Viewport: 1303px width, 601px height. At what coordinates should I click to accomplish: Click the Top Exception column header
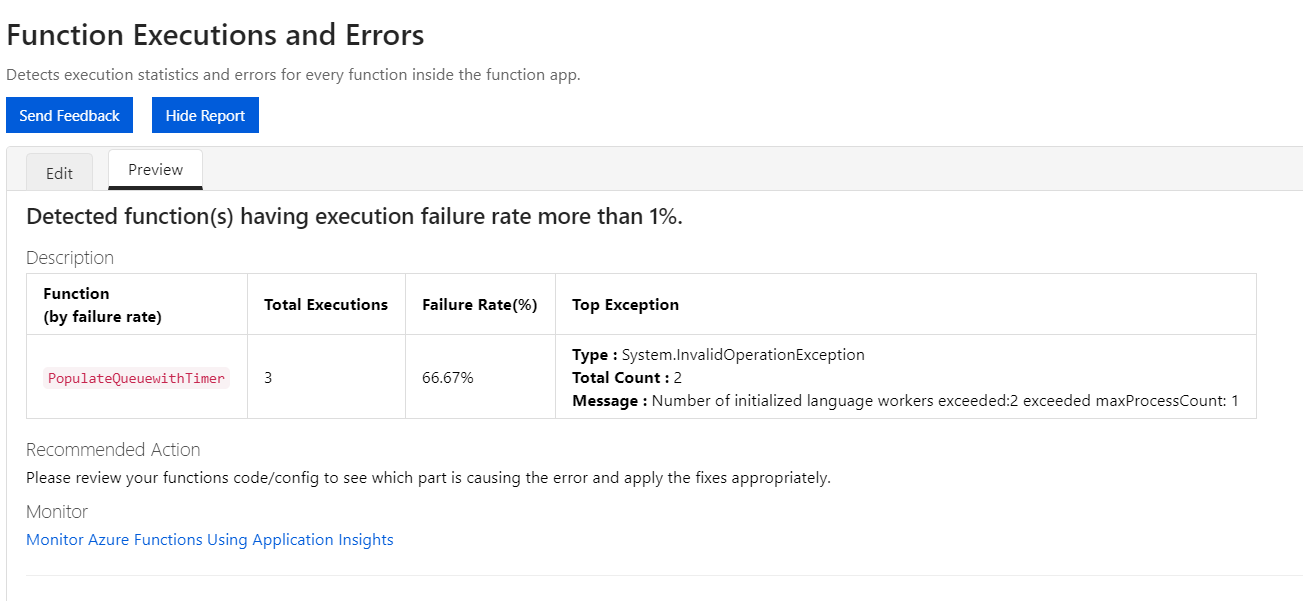click(x=625, y=304)
